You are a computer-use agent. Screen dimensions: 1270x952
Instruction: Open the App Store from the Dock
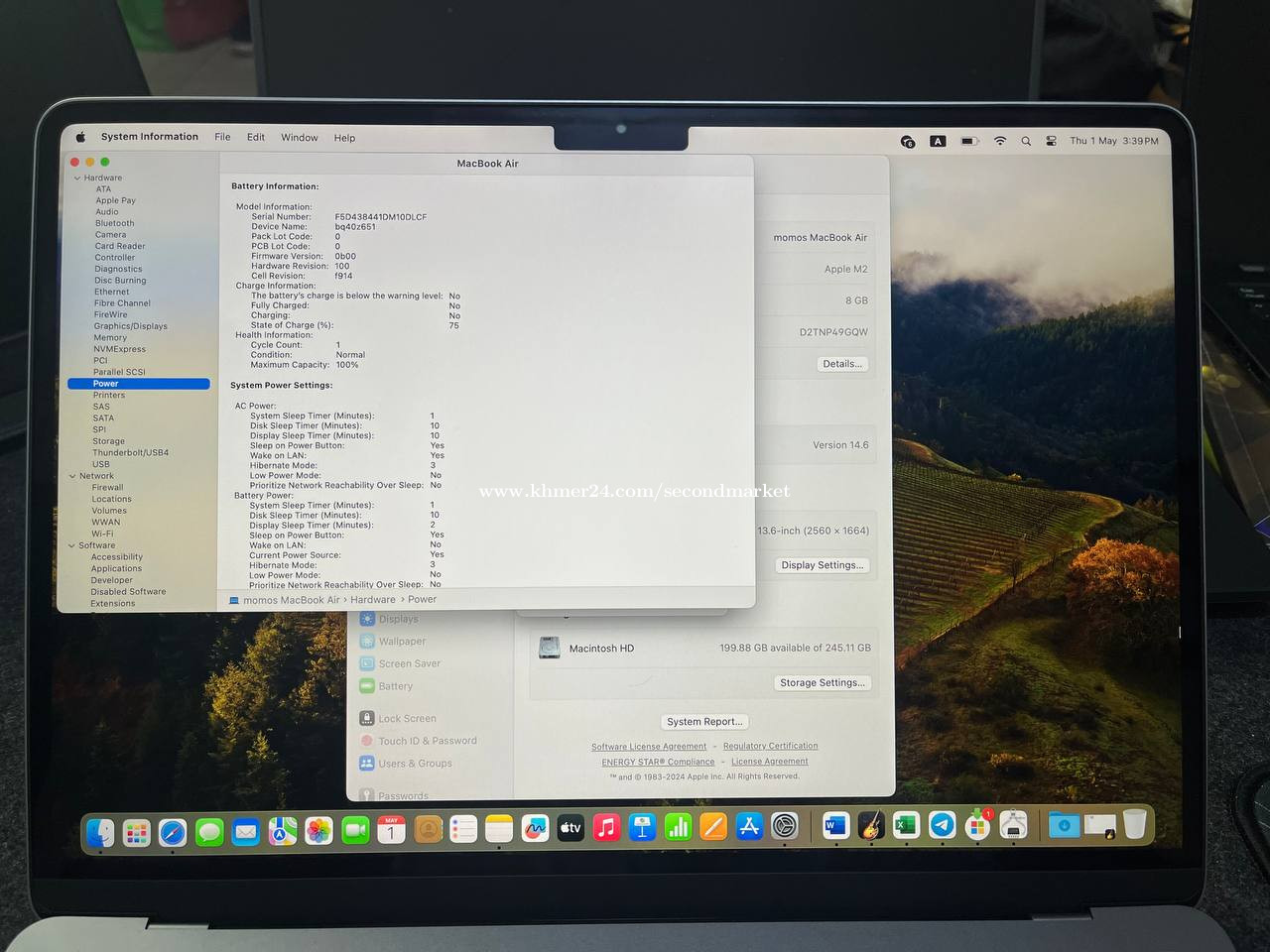[749, 825]
